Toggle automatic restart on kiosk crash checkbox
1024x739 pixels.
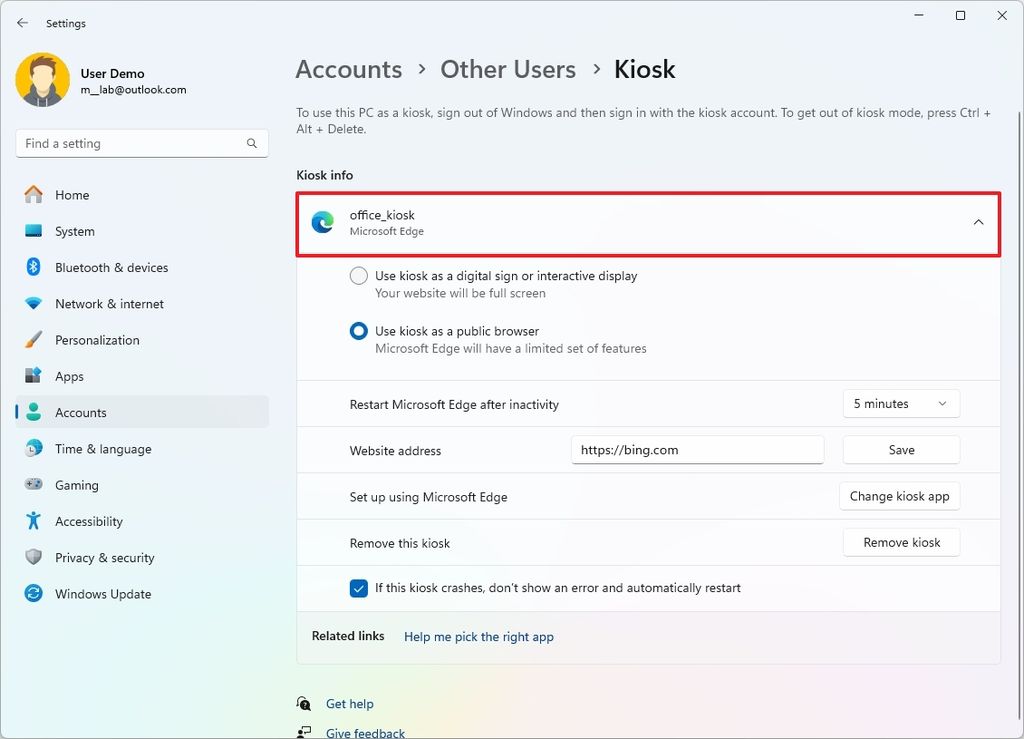pyautogui.click(x=359, y=588)
